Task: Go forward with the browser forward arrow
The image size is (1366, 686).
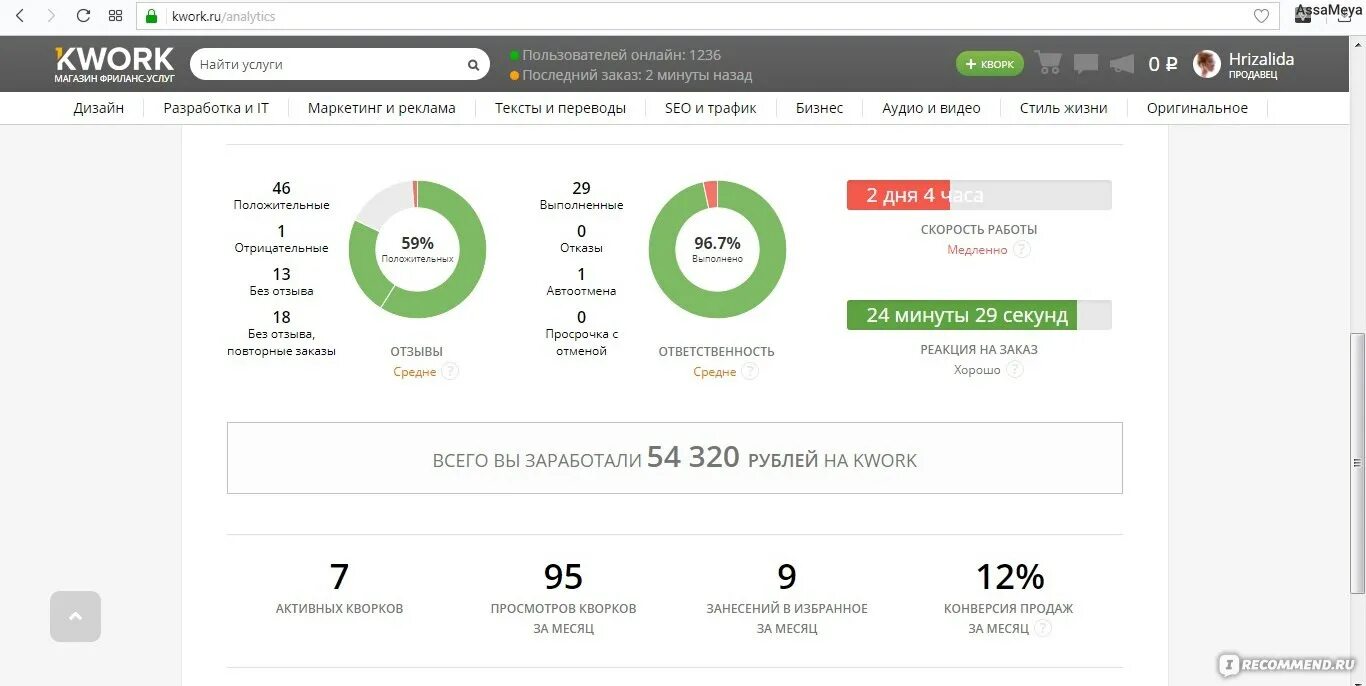Action: point(52,16)
